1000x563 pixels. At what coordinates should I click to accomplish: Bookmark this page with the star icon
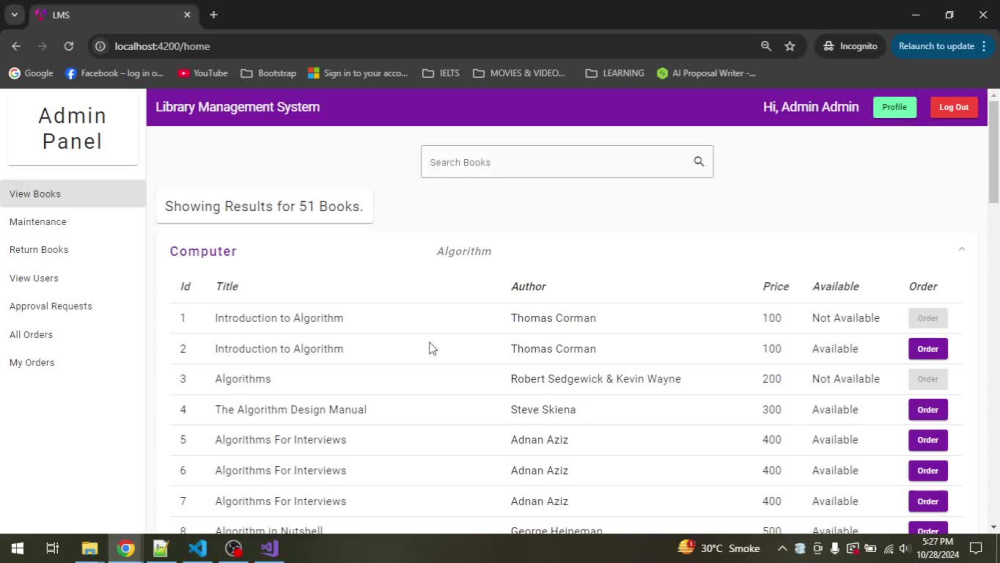790,46
